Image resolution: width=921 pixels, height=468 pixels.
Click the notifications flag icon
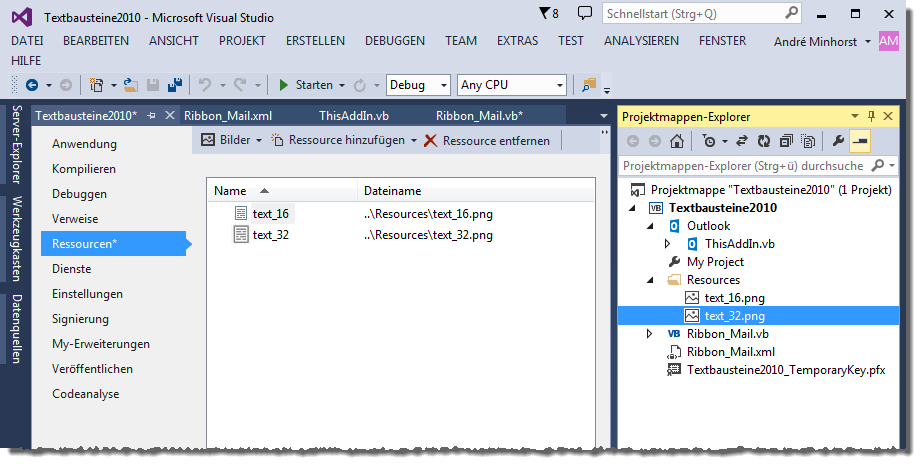tap(545, 13)
